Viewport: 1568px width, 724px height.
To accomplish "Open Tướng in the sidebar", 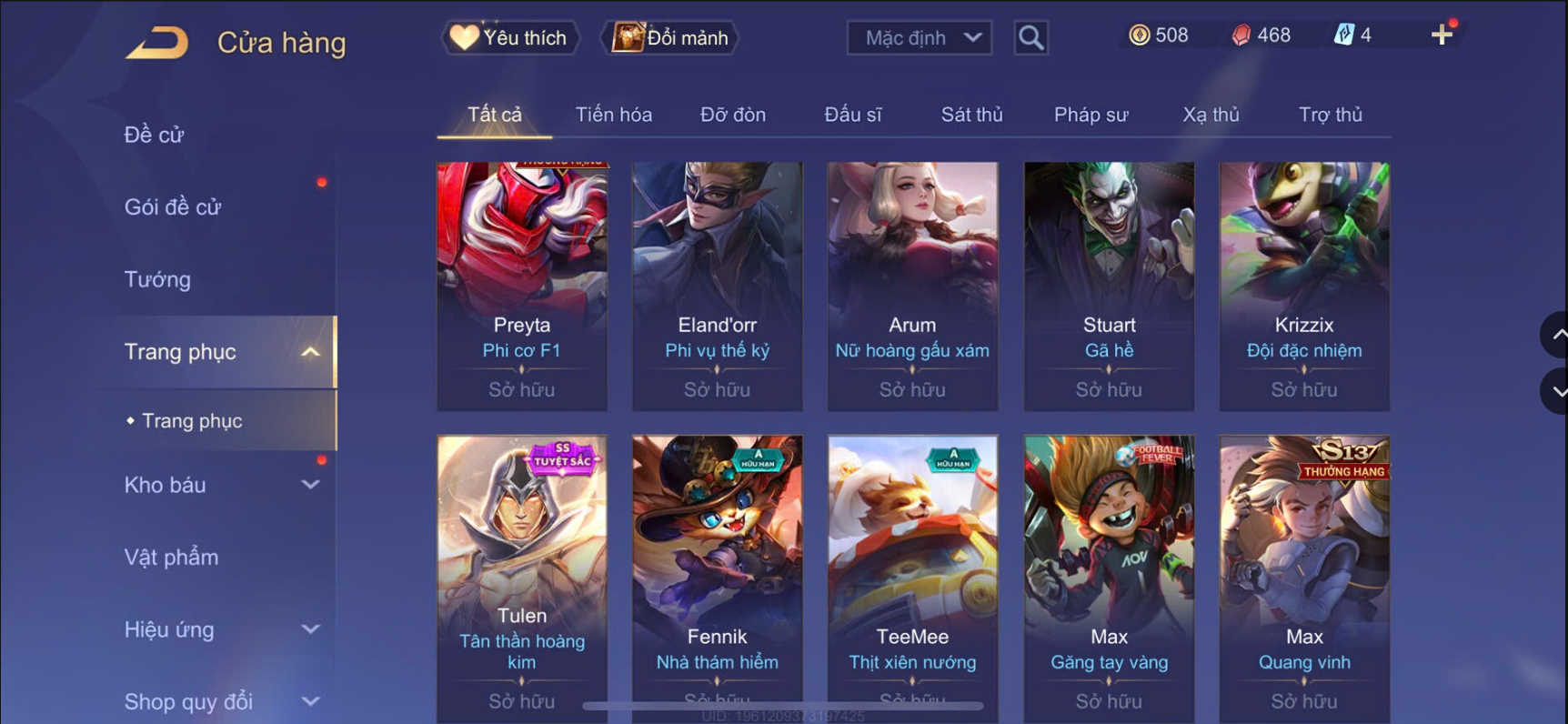I will click(157, 279).
